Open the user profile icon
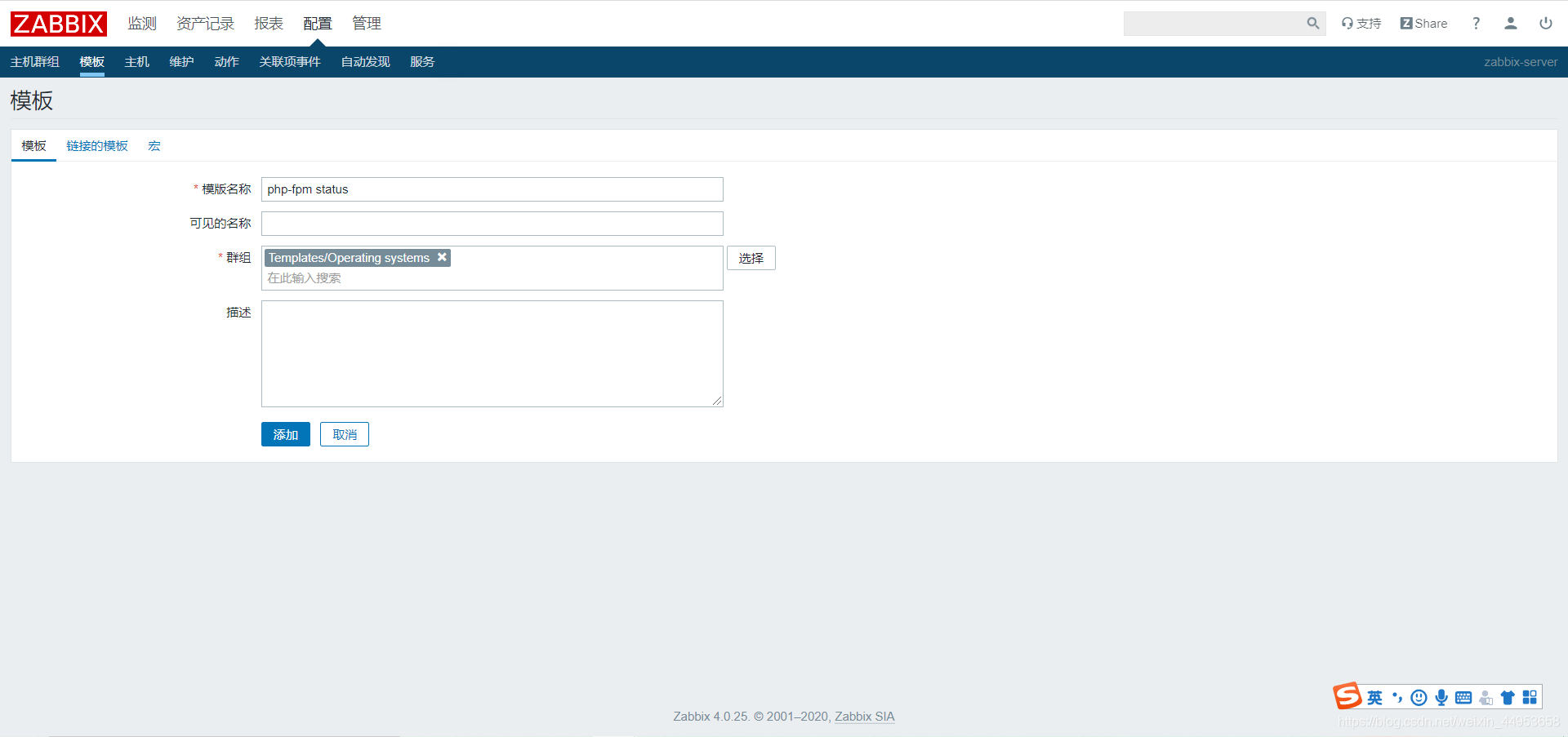The image size is (1568, 737). coord(1511,24)
